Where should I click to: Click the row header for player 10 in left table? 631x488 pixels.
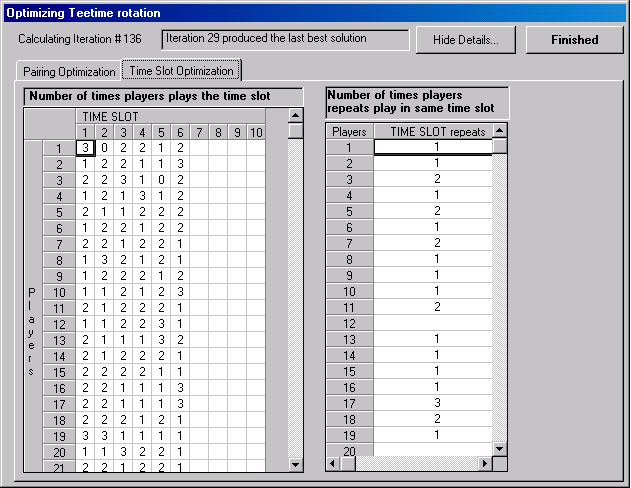[59, 292]
